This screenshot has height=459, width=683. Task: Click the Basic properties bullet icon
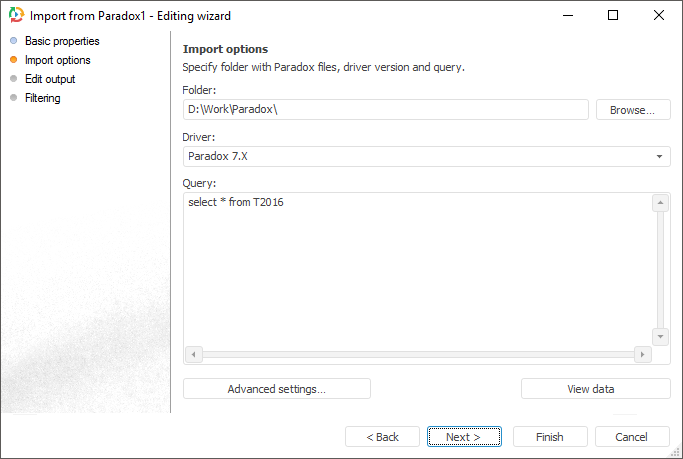pyautogui.click(x=13, y=41)
